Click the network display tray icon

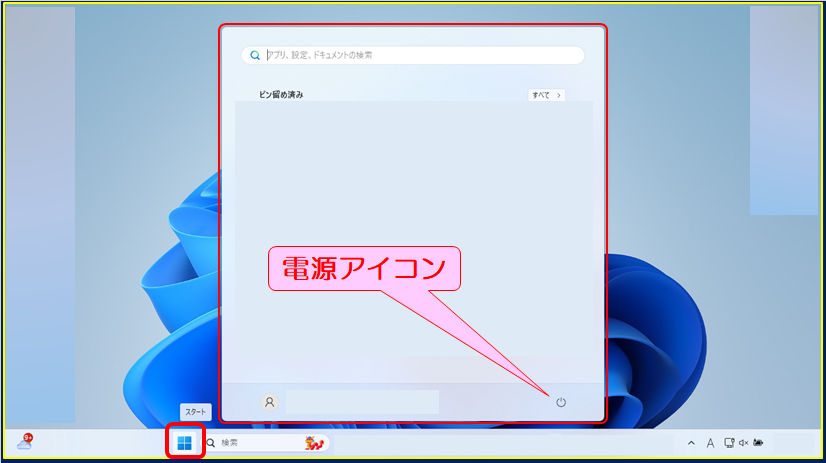[728, 442]
